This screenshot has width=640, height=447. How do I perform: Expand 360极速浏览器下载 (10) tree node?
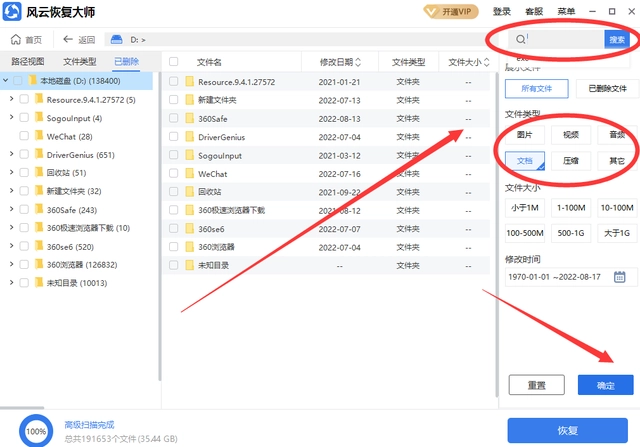pyautogui.click(x=11, y=227)
